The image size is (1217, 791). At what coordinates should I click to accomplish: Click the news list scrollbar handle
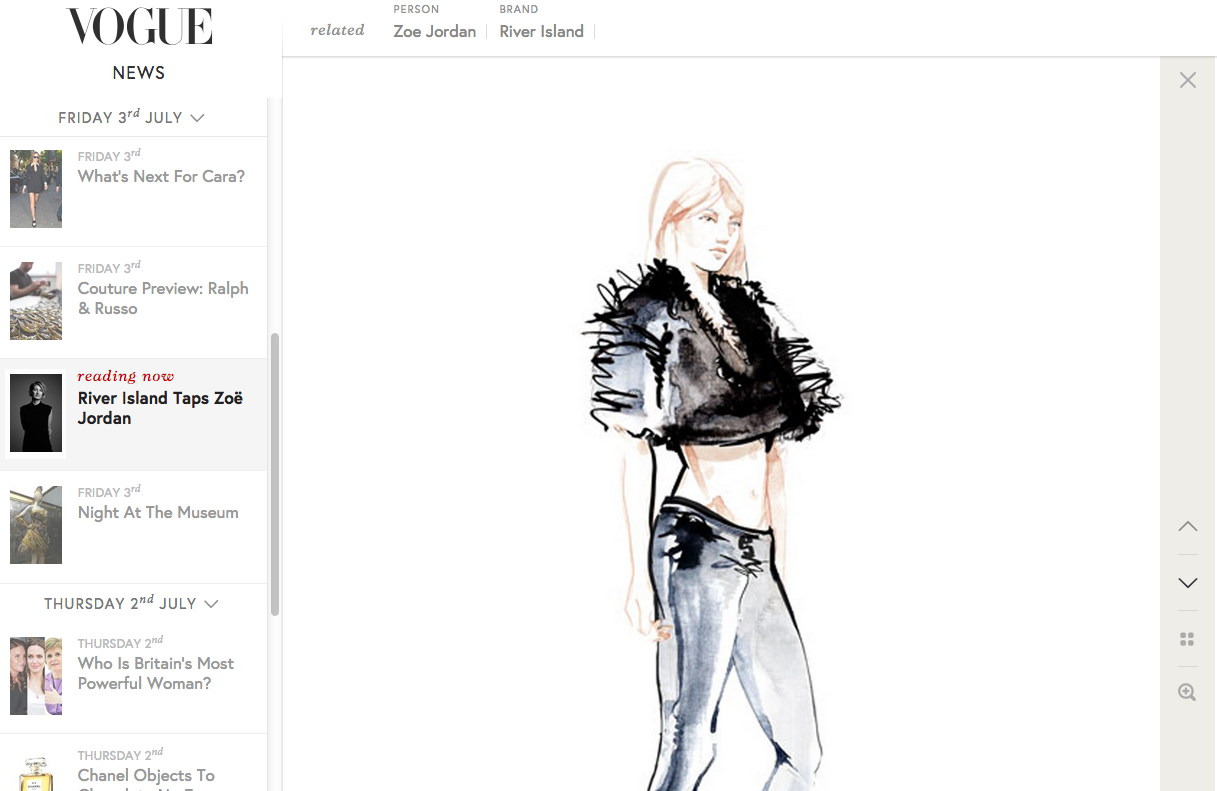(275, 474)
